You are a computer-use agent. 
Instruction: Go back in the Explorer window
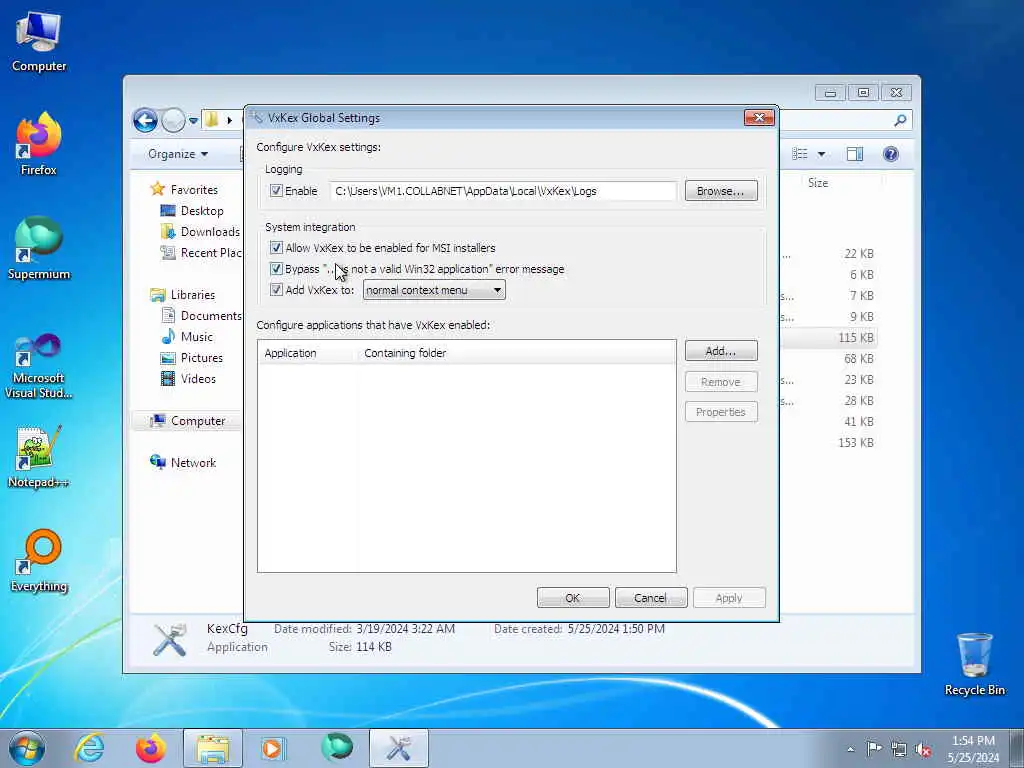[146, 120]
